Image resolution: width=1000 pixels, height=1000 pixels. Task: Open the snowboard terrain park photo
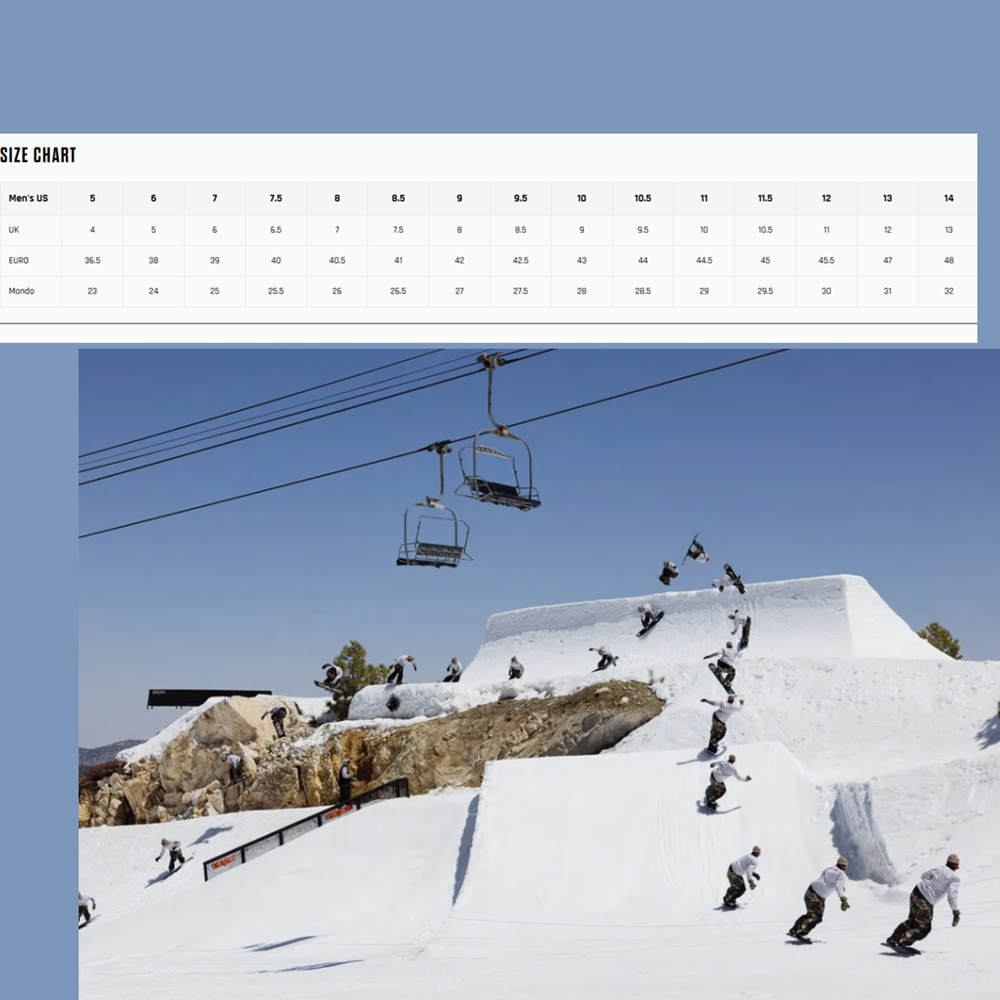click(x=539, y=674)
